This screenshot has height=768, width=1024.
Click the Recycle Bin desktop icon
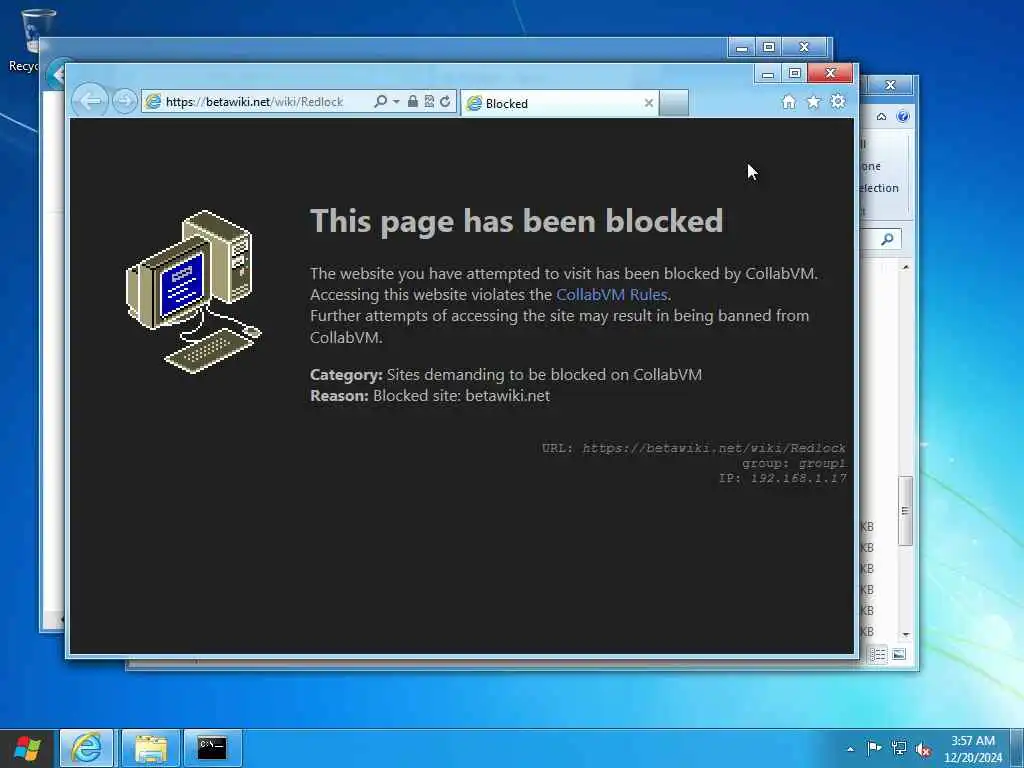[33, 40]
